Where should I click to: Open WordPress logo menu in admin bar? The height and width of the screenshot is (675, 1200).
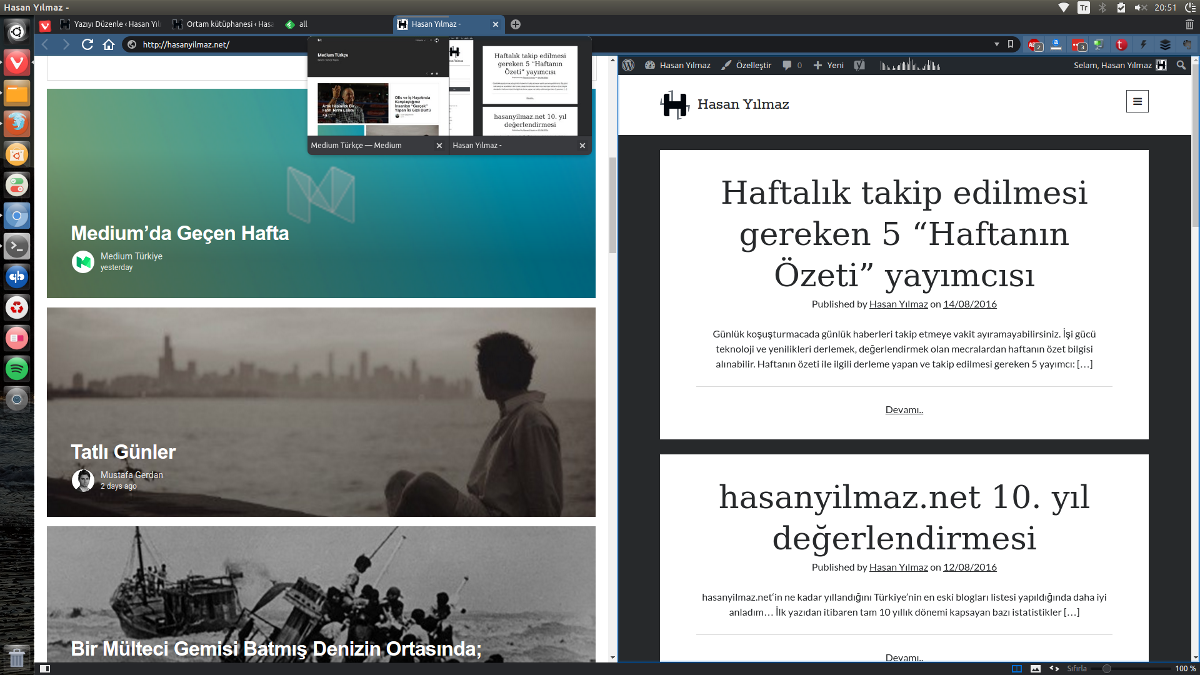629,65
